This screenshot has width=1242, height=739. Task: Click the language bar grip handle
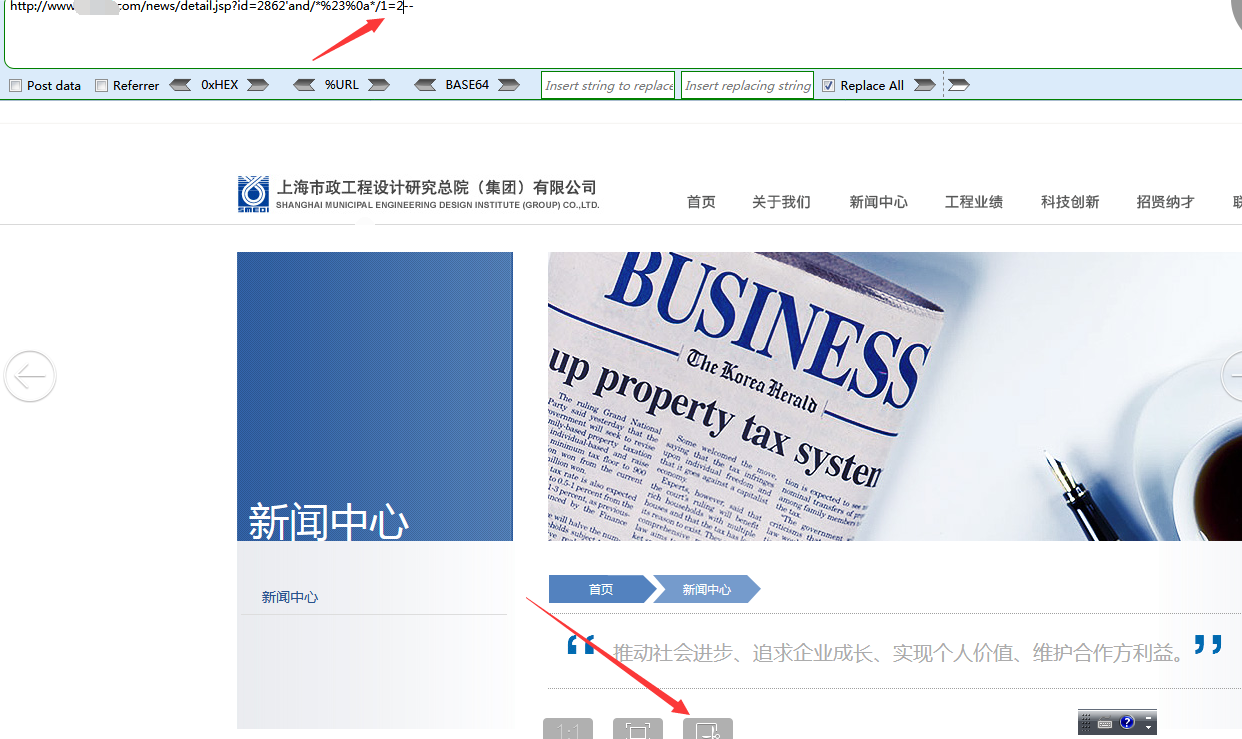click(1086, 723)
